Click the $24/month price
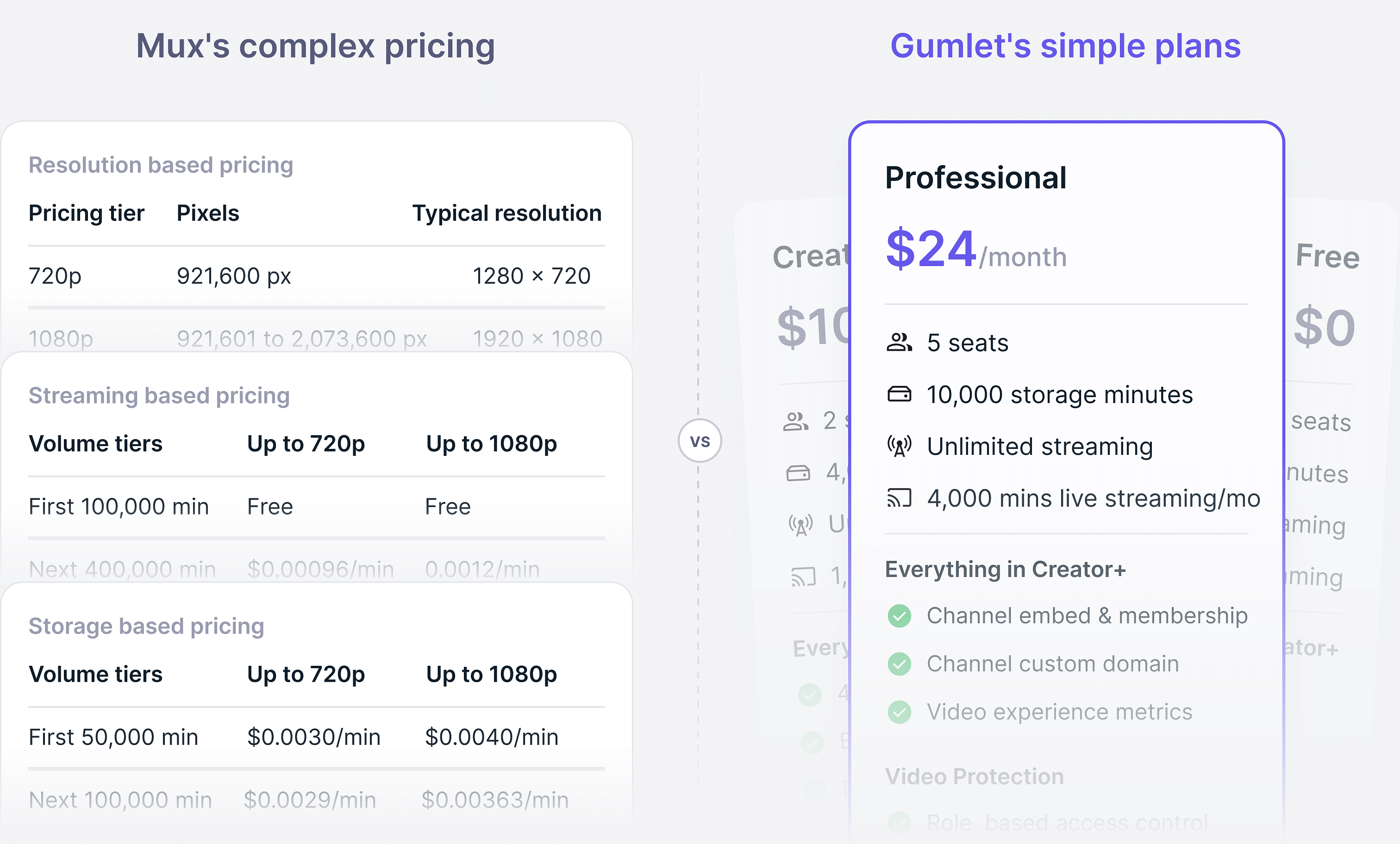This screenshot has height=844, width=1400. pos(975,249)
